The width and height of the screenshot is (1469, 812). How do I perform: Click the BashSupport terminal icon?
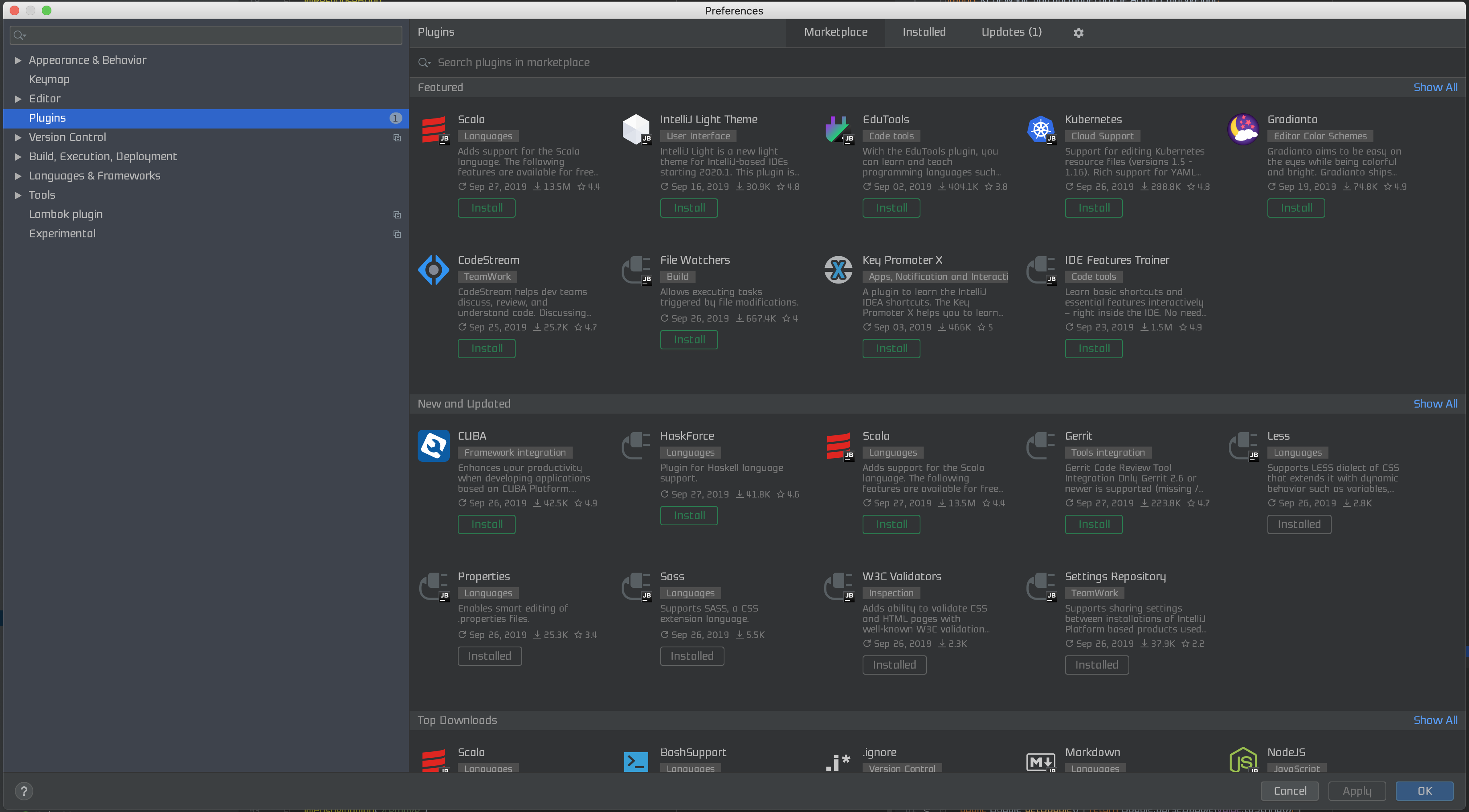pyautogui.click(x=636, y=761)
